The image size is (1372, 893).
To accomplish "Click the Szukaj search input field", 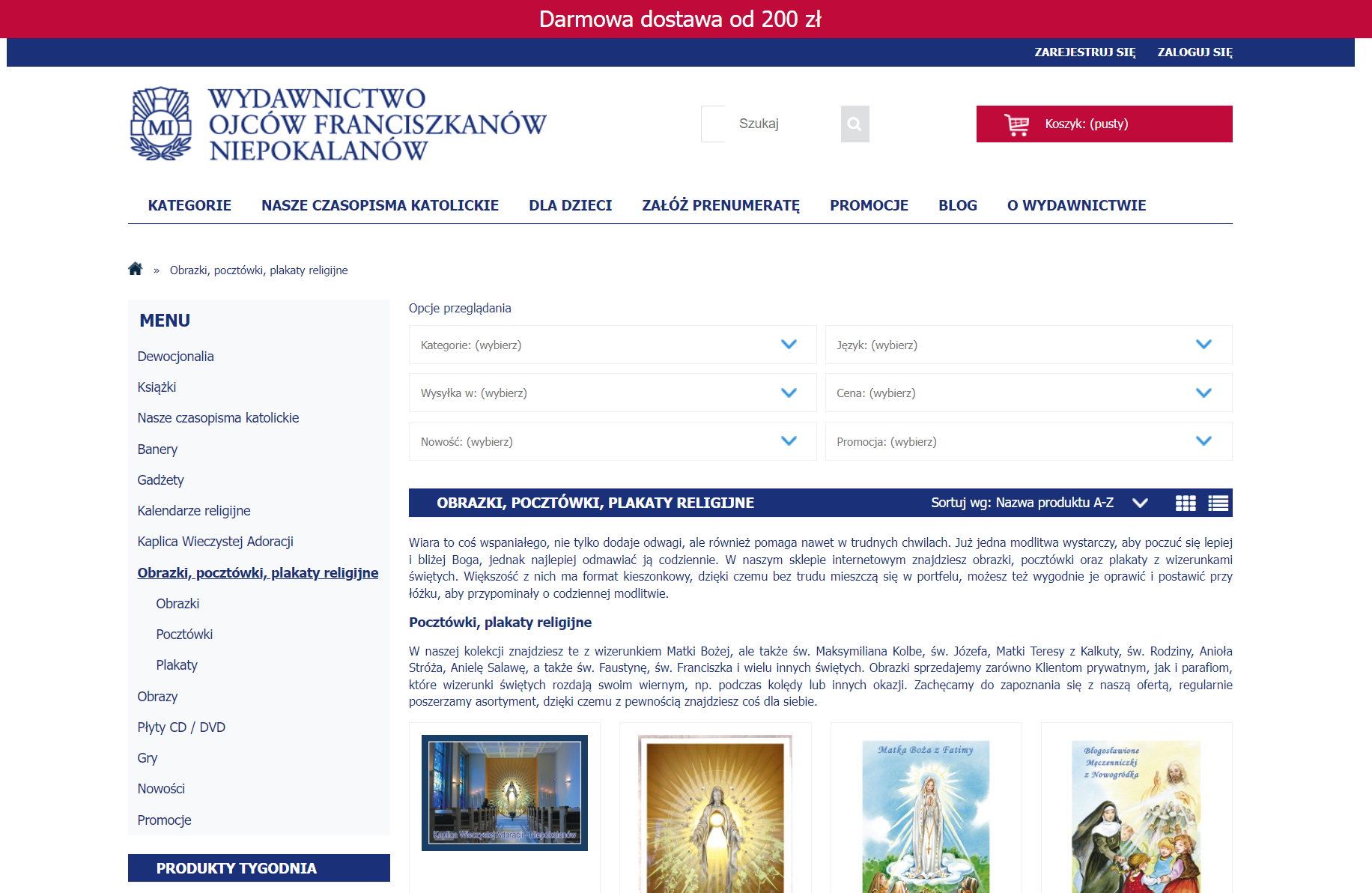I will [x=759, y=124].
